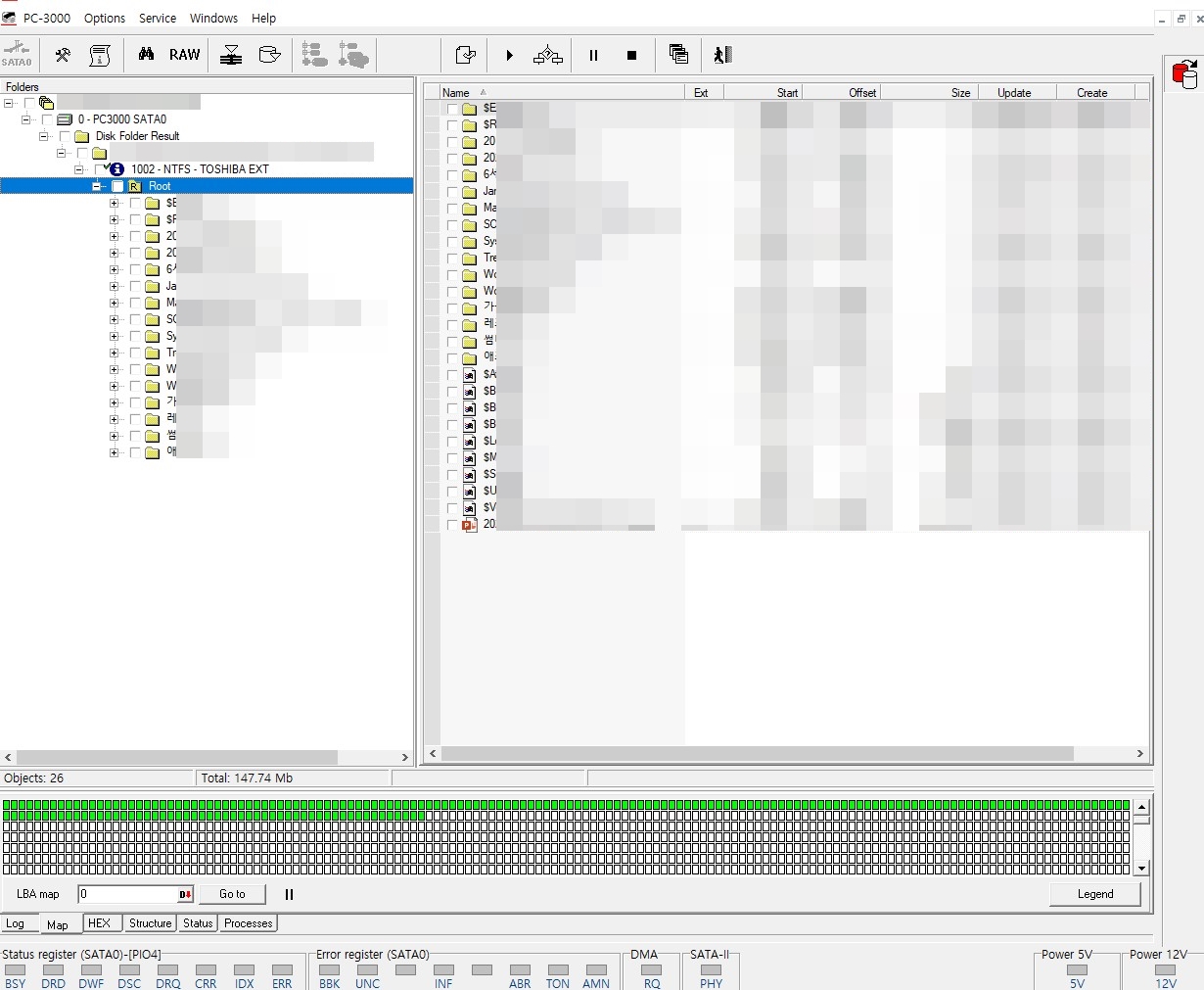Image resolution: width=1204 pixels, height=990 pixels.
Task: Expand the Ja folder in tree
Action: click(115, 287)
